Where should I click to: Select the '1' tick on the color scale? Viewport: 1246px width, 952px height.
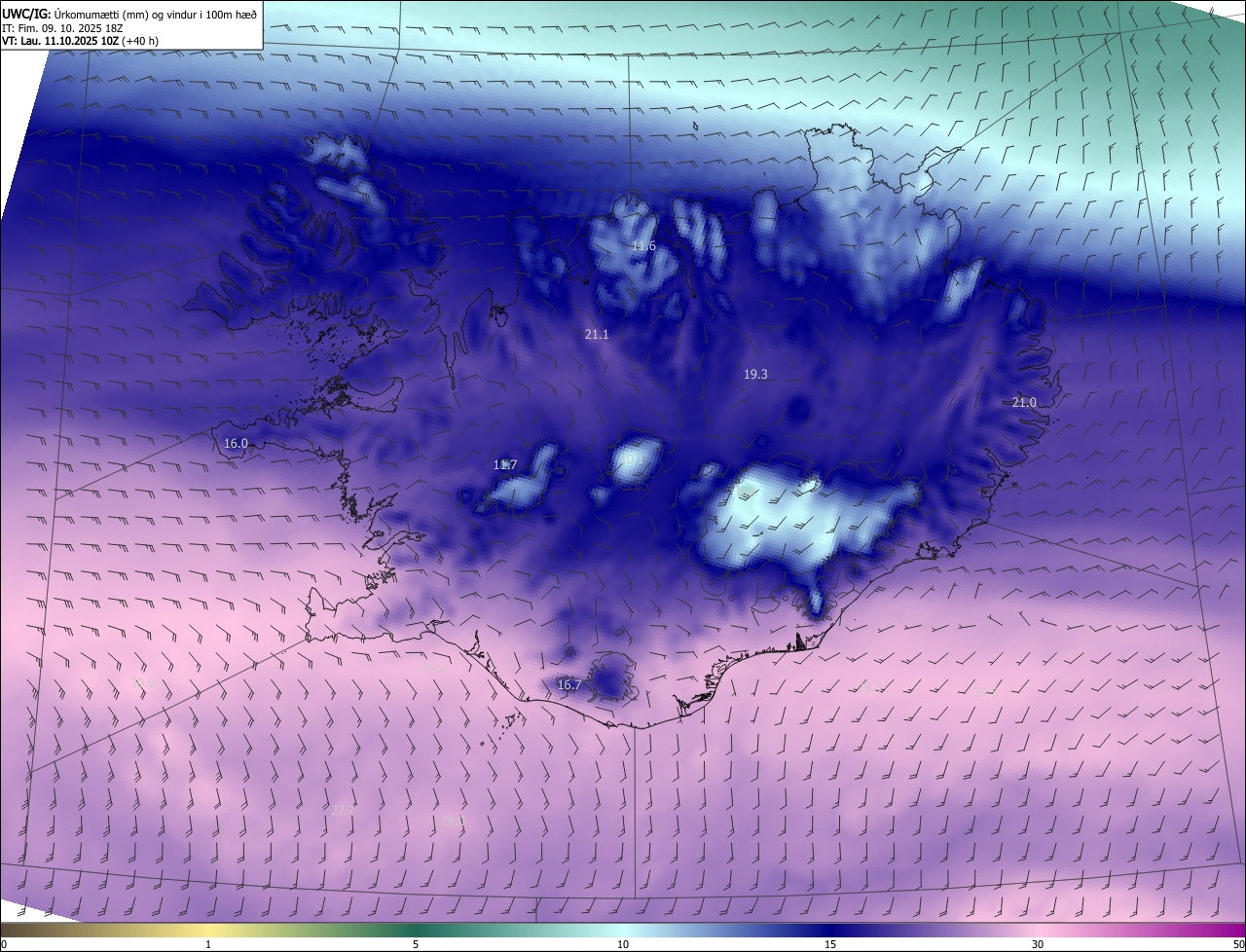coord(208,944)
